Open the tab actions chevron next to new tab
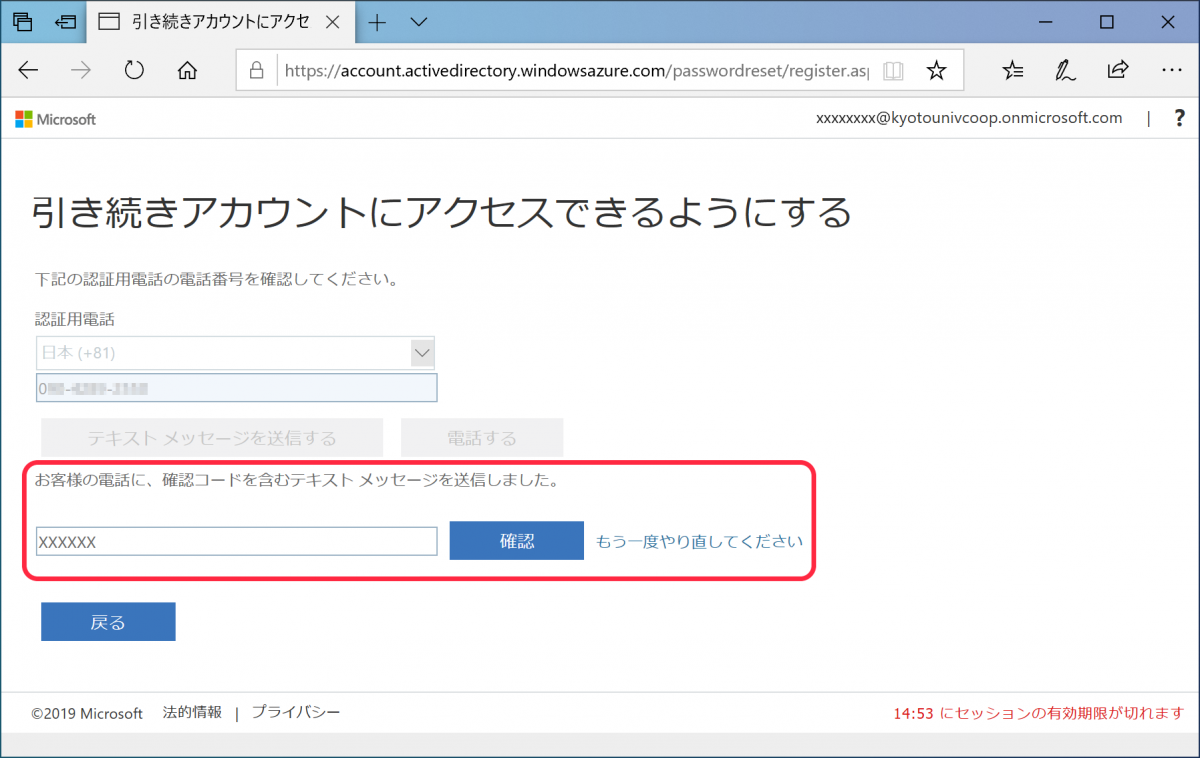1200x758 pixels. [418, 21]
